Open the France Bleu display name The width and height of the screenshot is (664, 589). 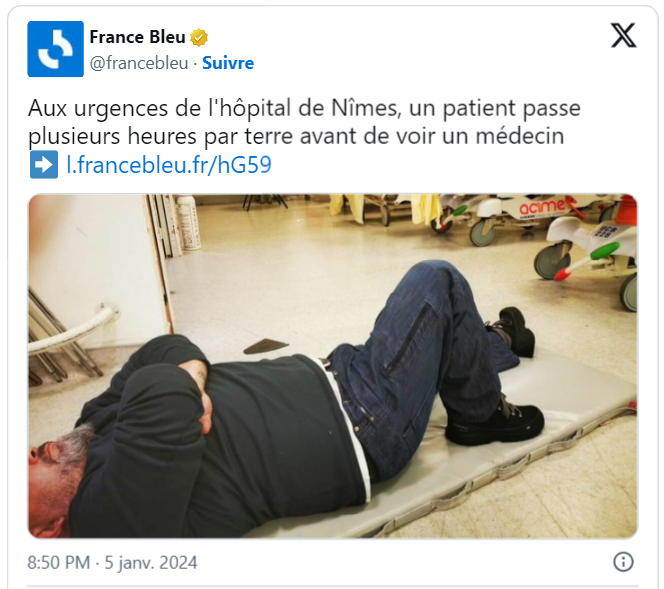tap(137, 37)
